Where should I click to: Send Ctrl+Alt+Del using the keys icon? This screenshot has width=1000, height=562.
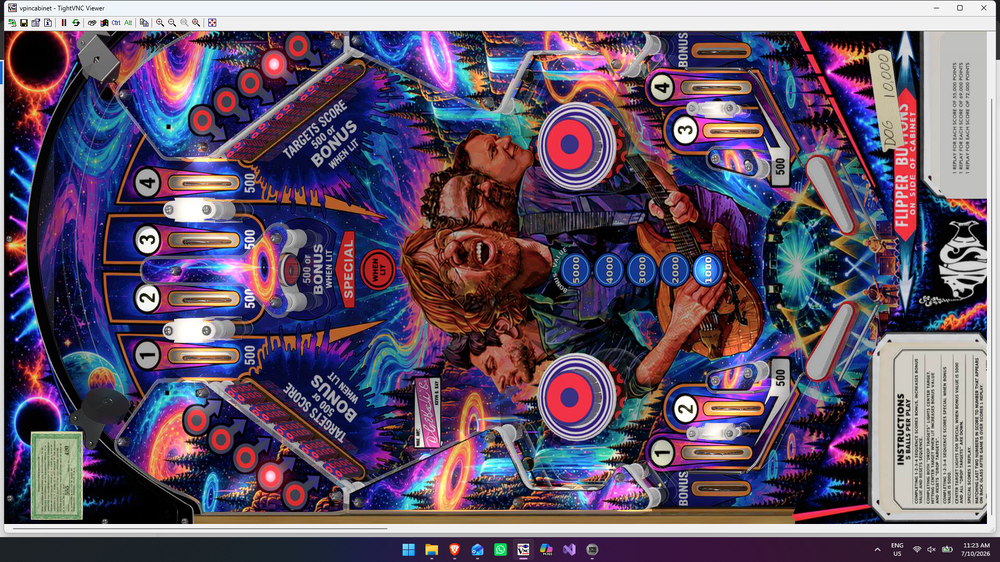coord(92,22)
